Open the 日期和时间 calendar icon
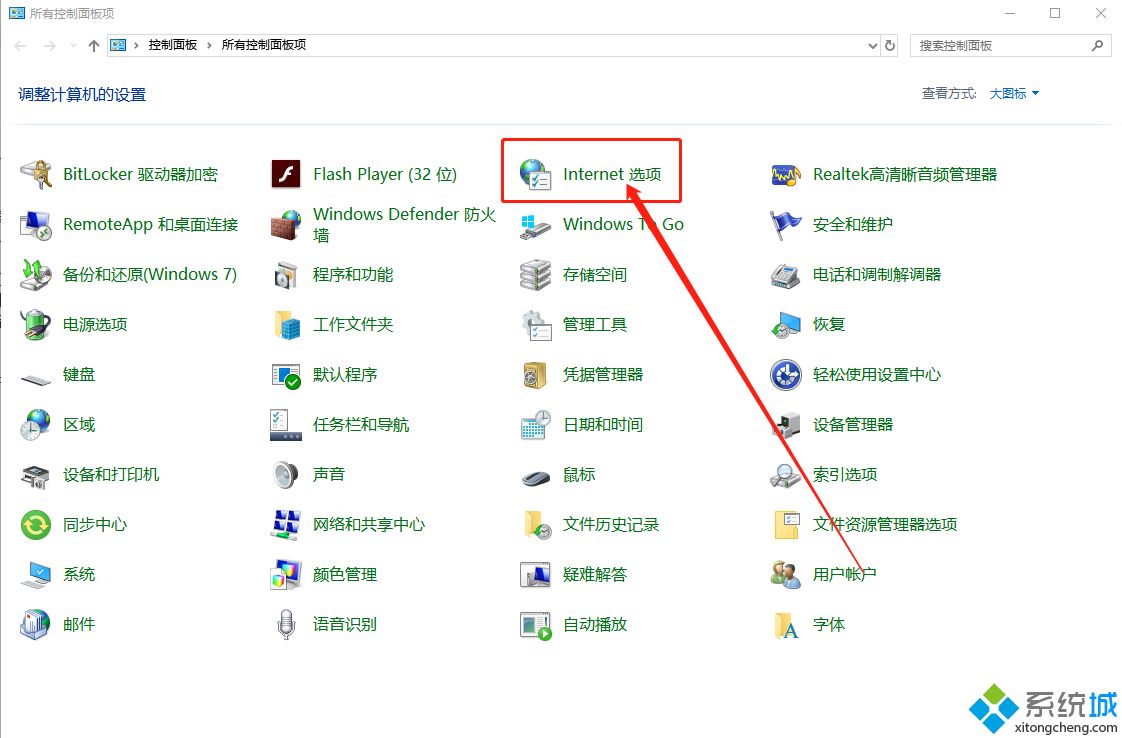The height and width of the screenshot is (738, 1122). (x=535, y=424)
